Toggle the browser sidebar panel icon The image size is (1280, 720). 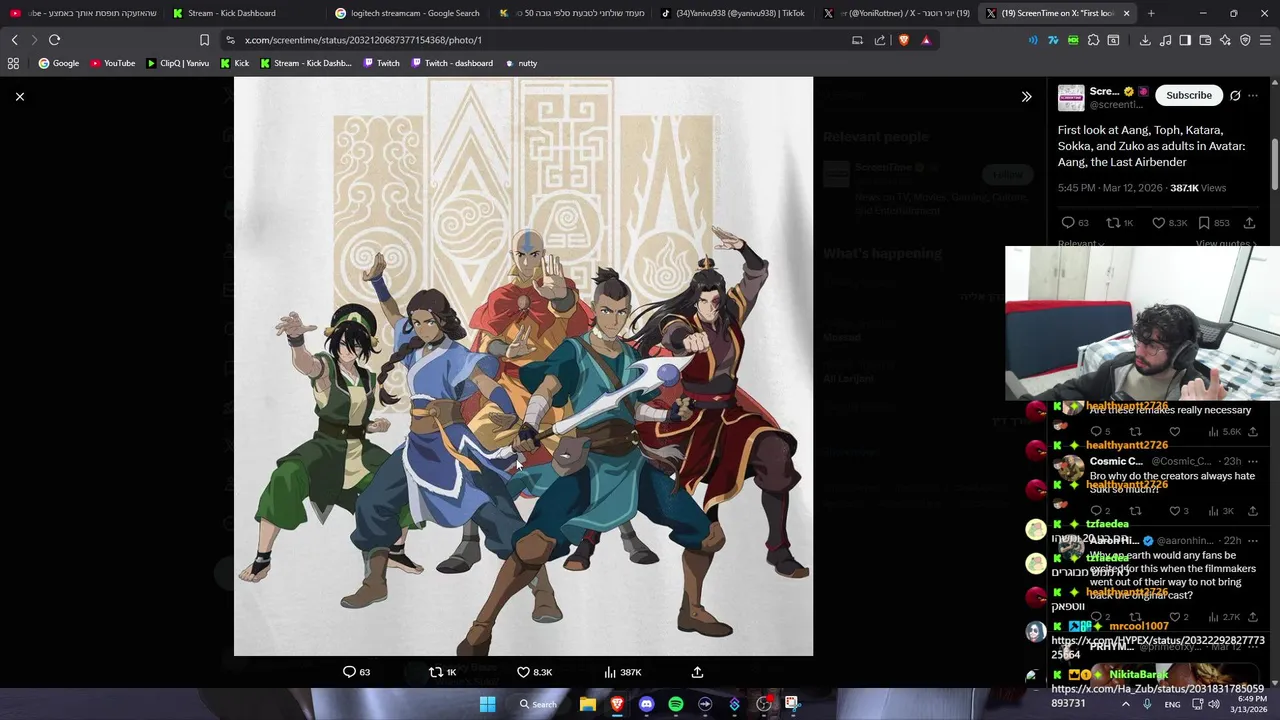(1185, 40)
